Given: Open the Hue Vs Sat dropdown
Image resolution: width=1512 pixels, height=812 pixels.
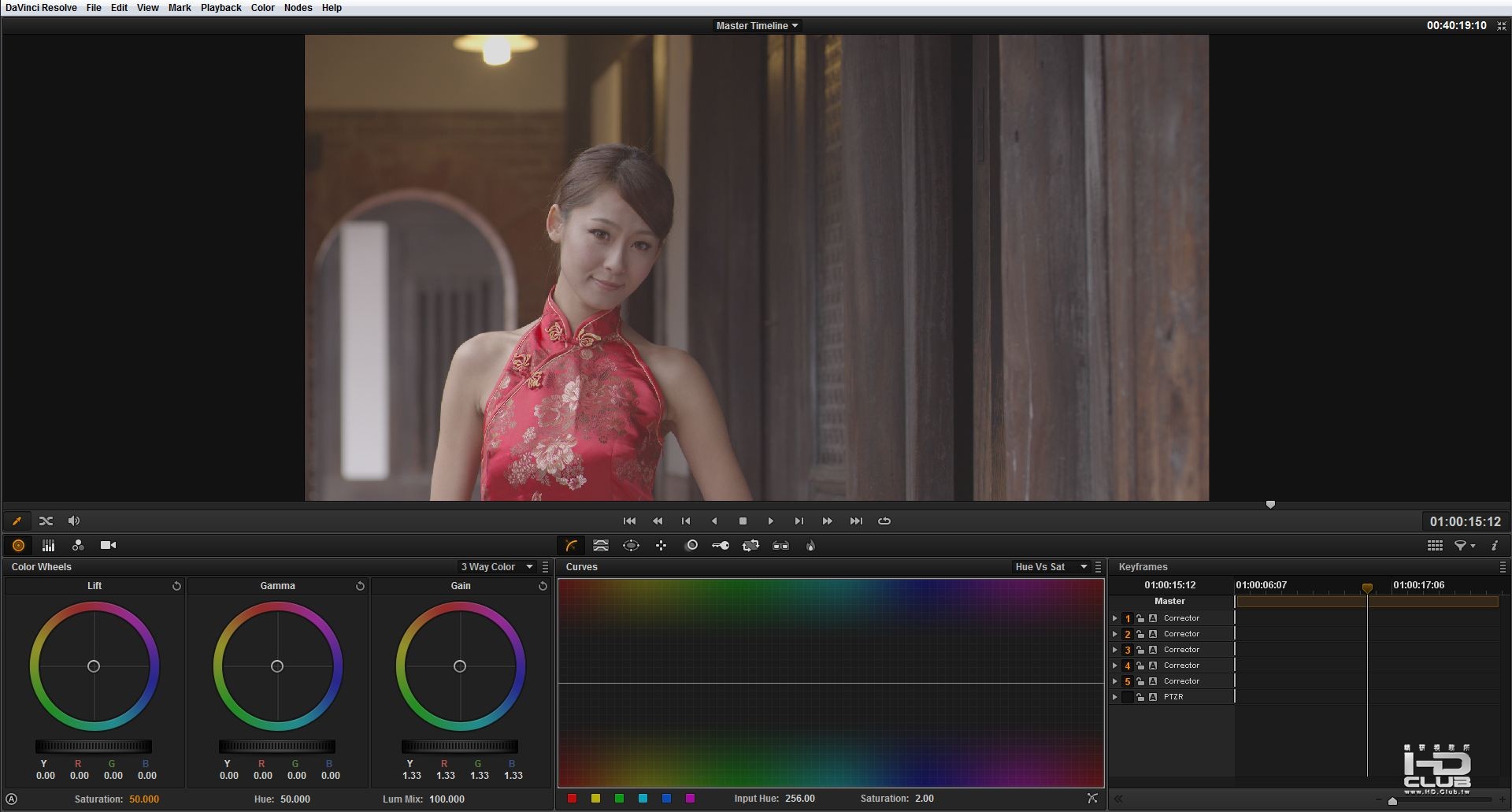Looking at the screenshot, I should (1050, 567).
